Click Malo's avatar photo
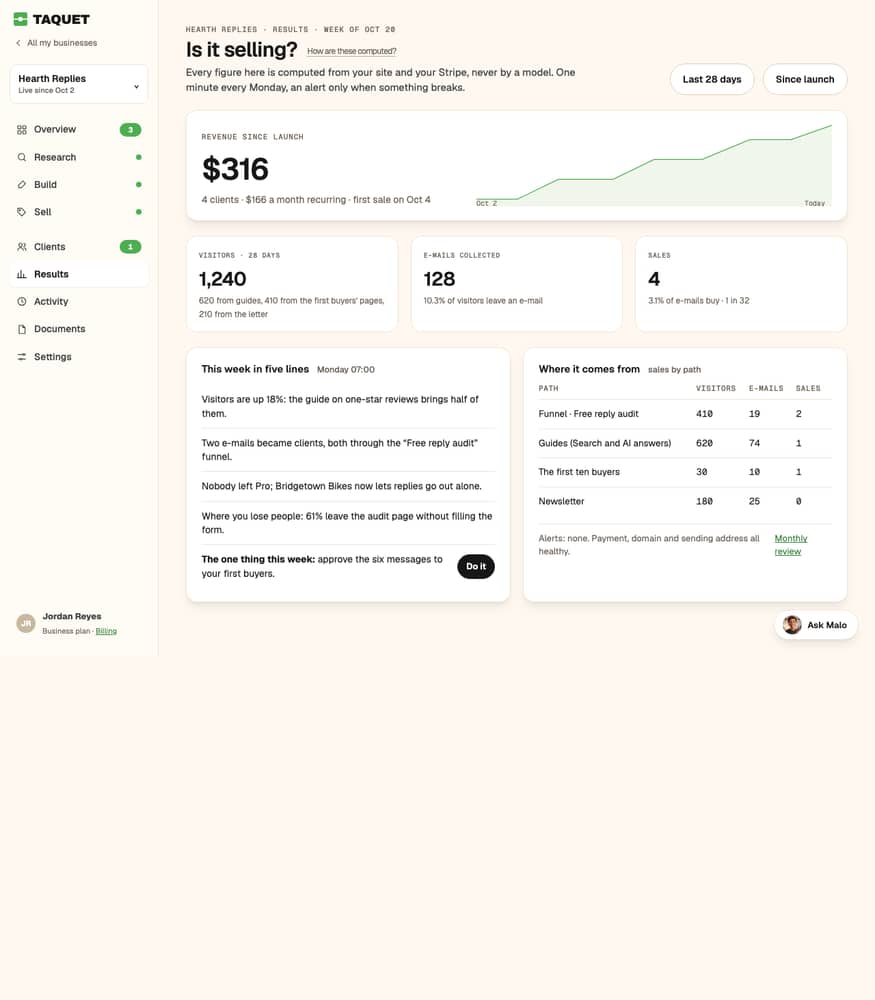 792,625
